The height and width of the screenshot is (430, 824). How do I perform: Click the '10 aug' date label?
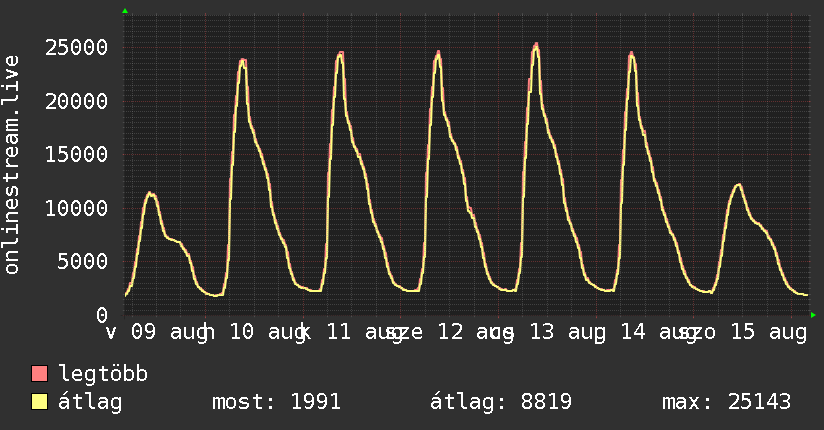click(x=269, y=332)
